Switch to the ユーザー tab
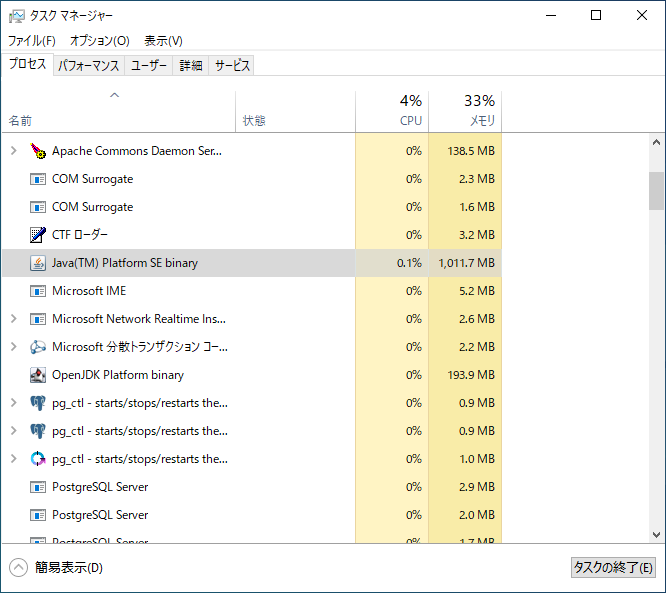 pyautogui.click(x=149, y=65)
